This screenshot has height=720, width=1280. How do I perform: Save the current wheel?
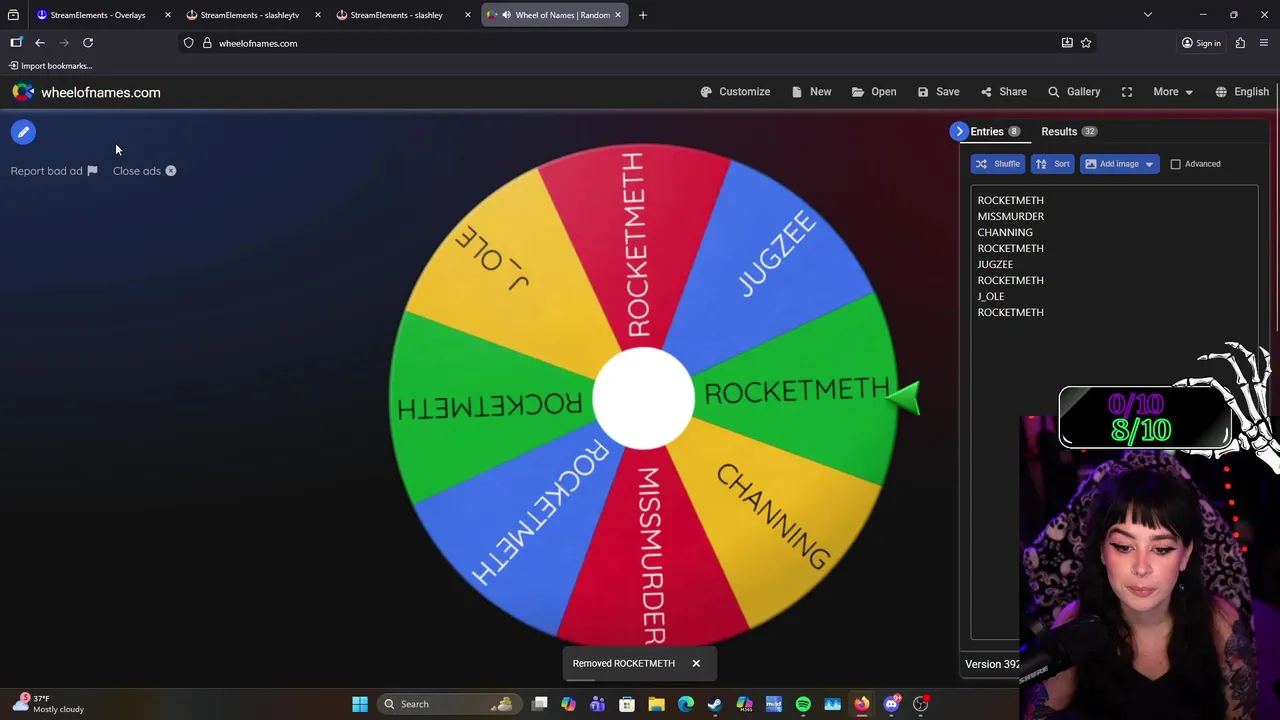(x=938, y=92)
